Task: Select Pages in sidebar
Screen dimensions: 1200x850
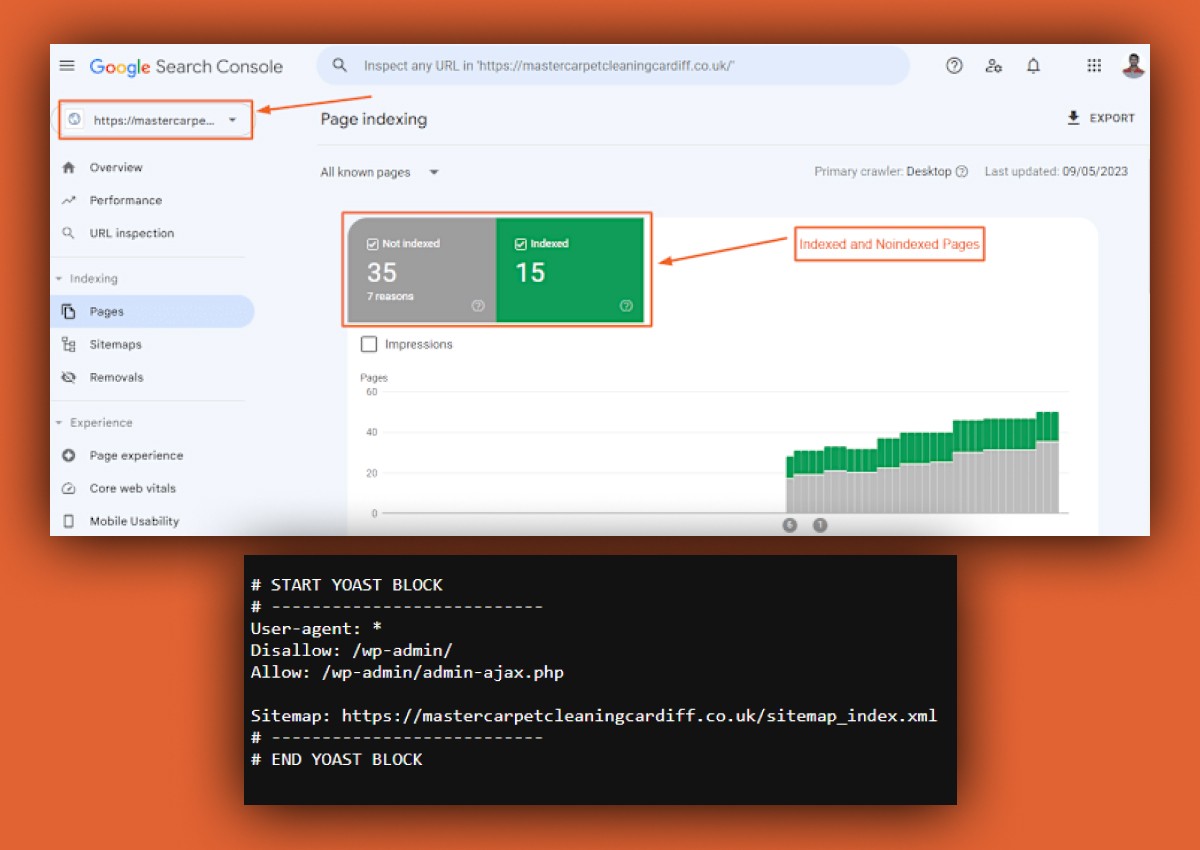Action: (x=152, y=312)
